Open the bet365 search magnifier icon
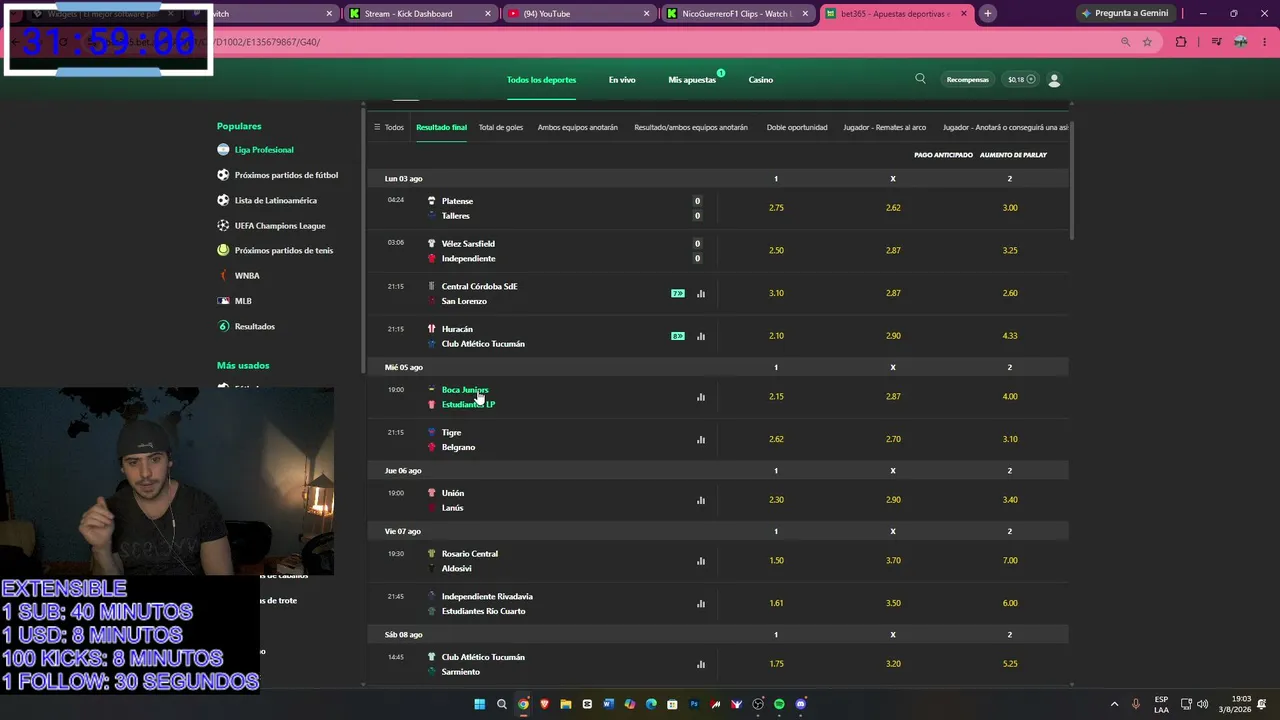The height and width of the screenshot is (720, 1280). (x=920, y=79)
